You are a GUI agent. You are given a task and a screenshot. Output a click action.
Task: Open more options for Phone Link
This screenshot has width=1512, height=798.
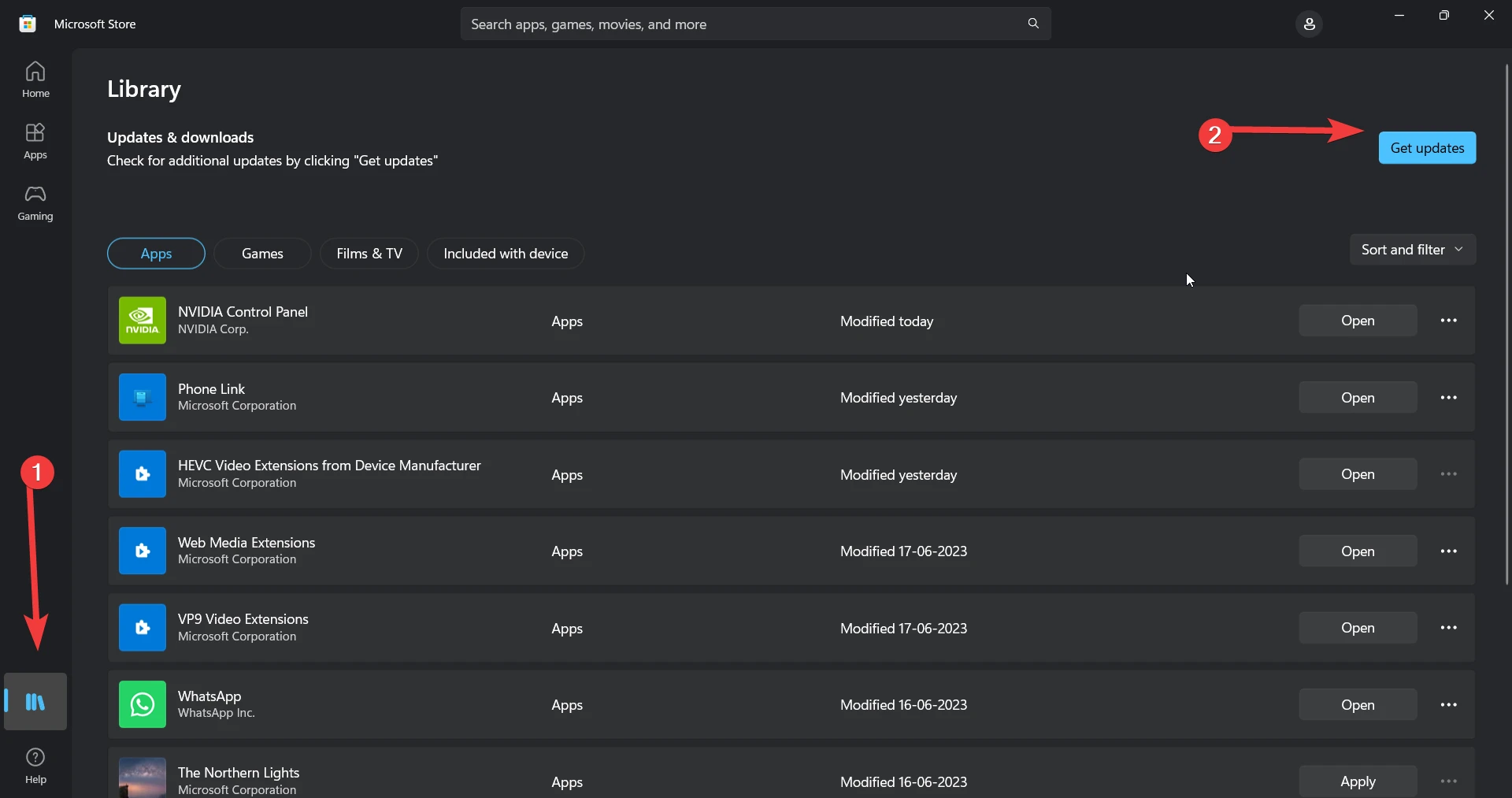click(1448, 398)
